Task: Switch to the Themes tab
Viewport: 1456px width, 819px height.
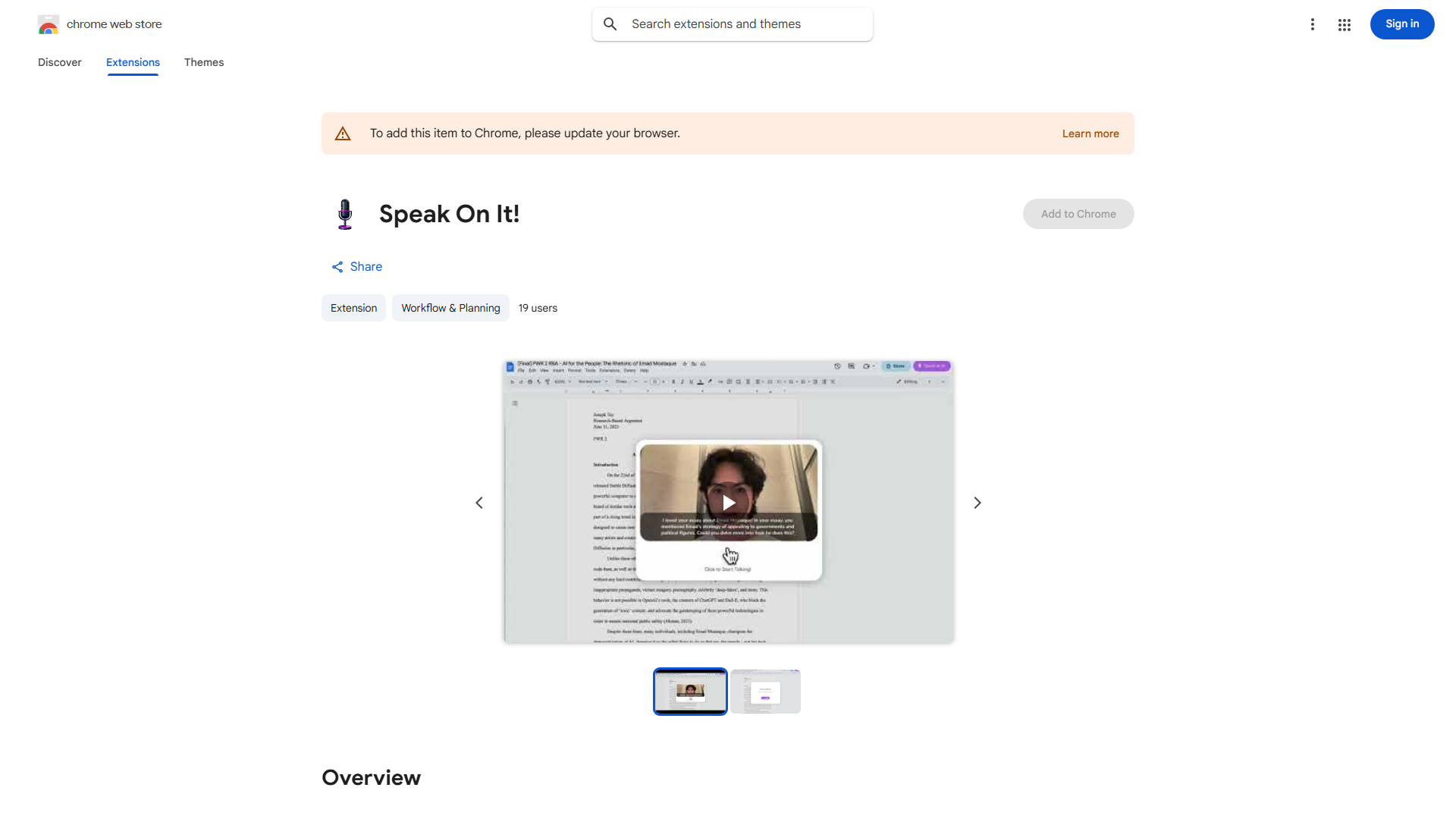Action: tap(204, 63)
